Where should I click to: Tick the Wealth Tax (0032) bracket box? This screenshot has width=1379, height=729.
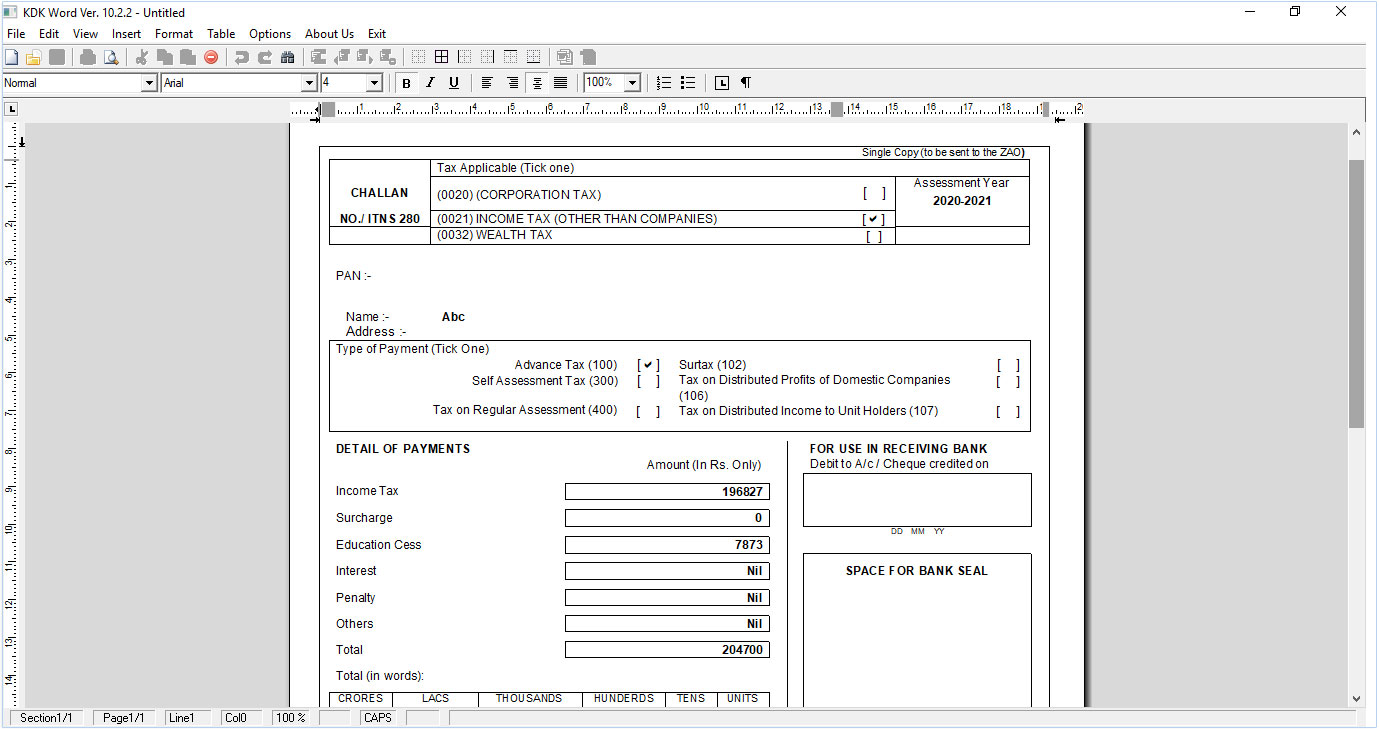click(874, 237)
